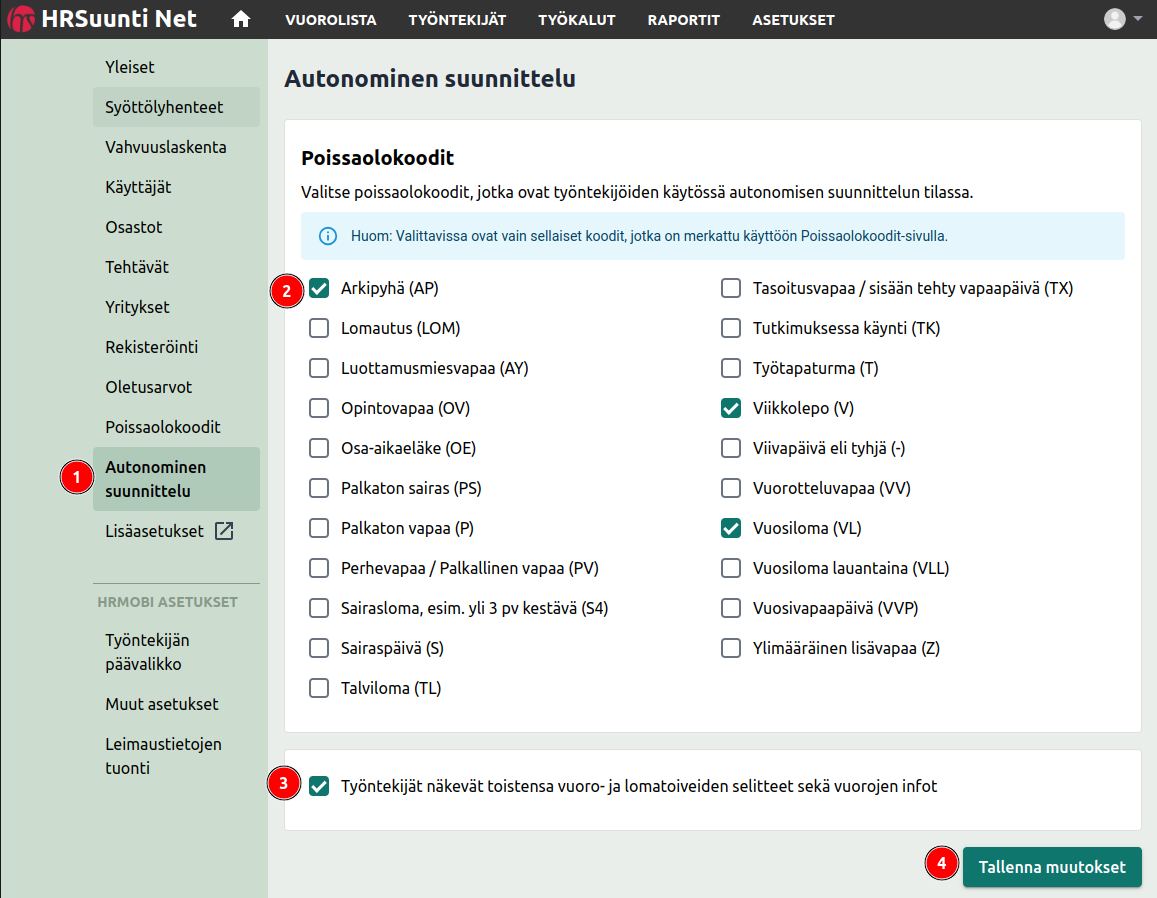Enable Luottamusmiesvapaa (AY) code
The width and height of the screenshot is (1157, 898).
point(319,368)
